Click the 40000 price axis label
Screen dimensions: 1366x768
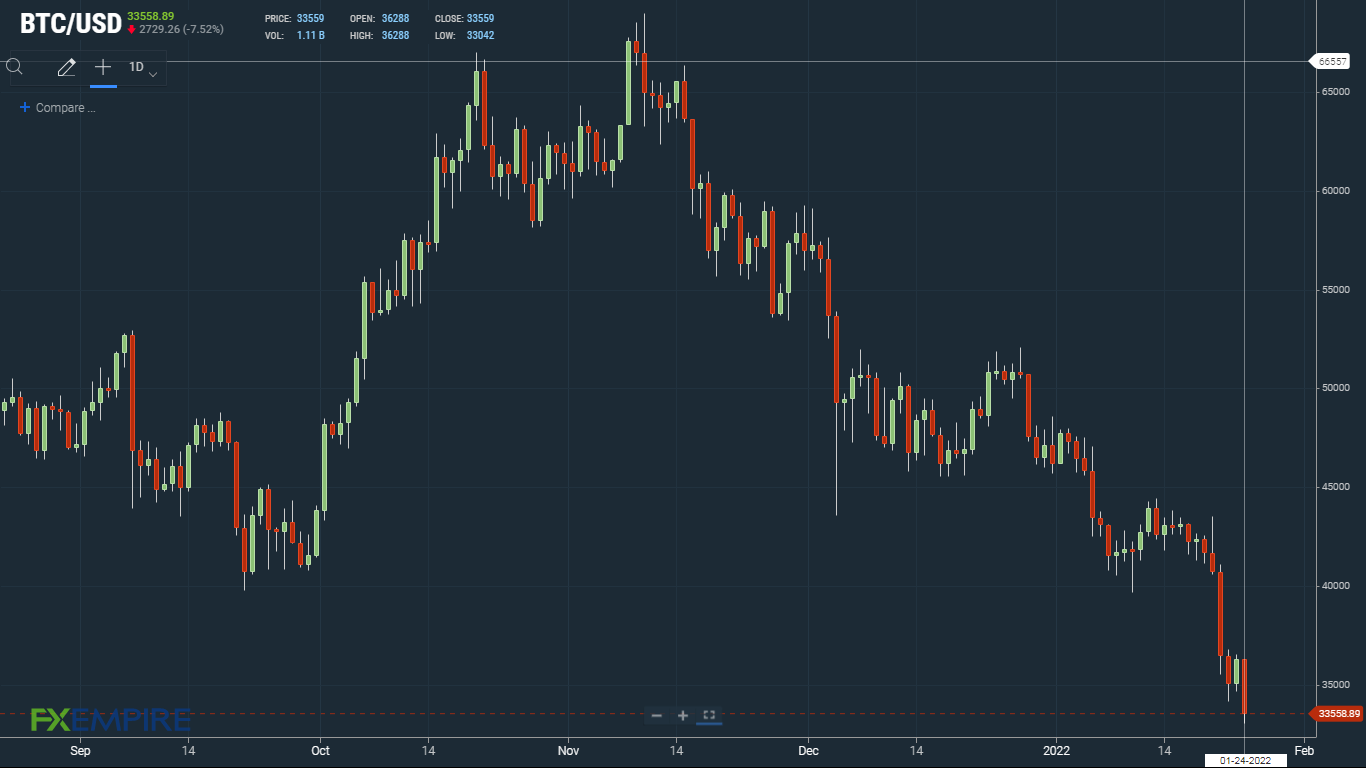click(1334, 586)
